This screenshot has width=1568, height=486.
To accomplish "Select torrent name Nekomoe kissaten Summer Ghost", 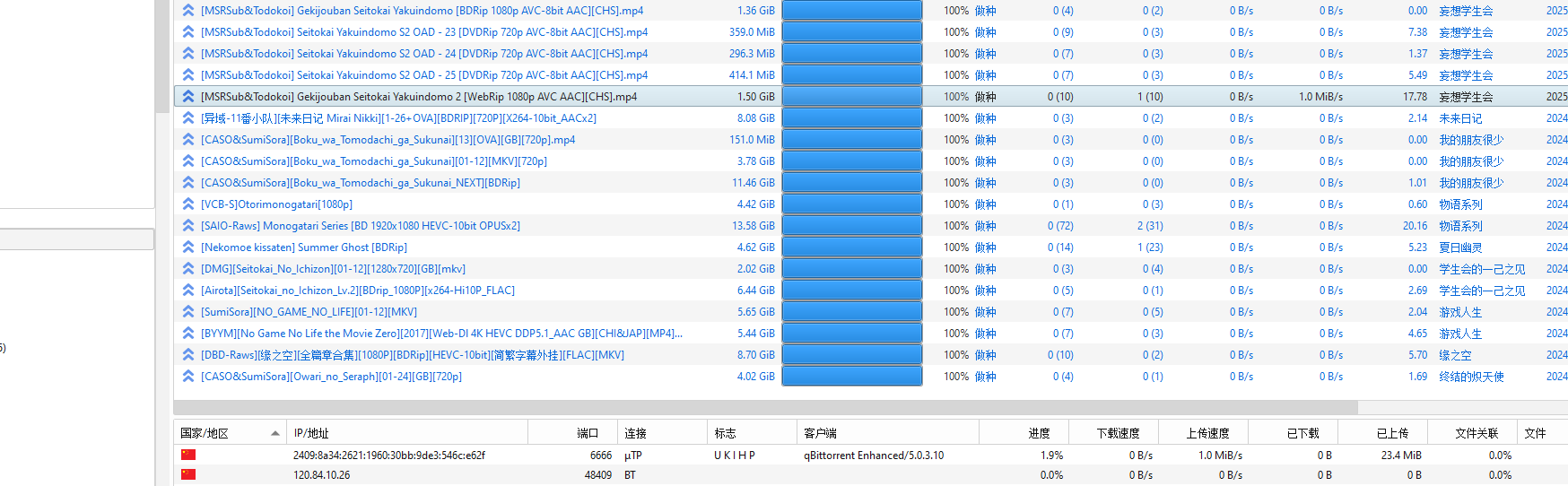I will tap(304, 247).
